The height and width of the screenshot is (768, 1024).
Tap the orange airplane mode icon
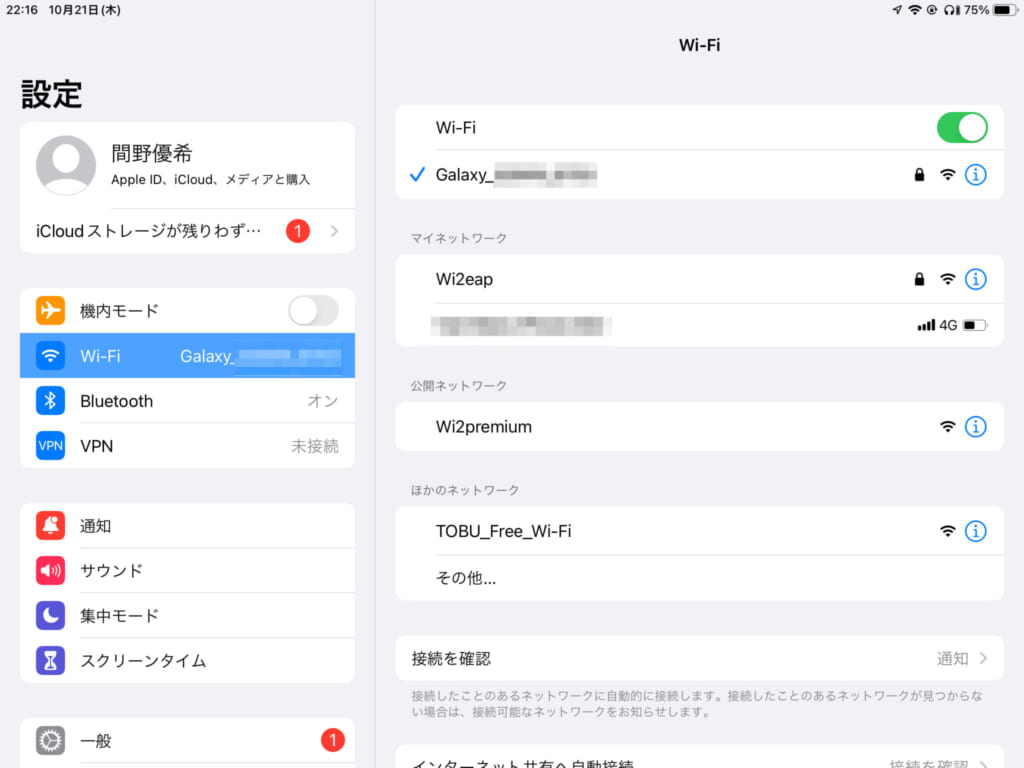[x=51, y=311]
